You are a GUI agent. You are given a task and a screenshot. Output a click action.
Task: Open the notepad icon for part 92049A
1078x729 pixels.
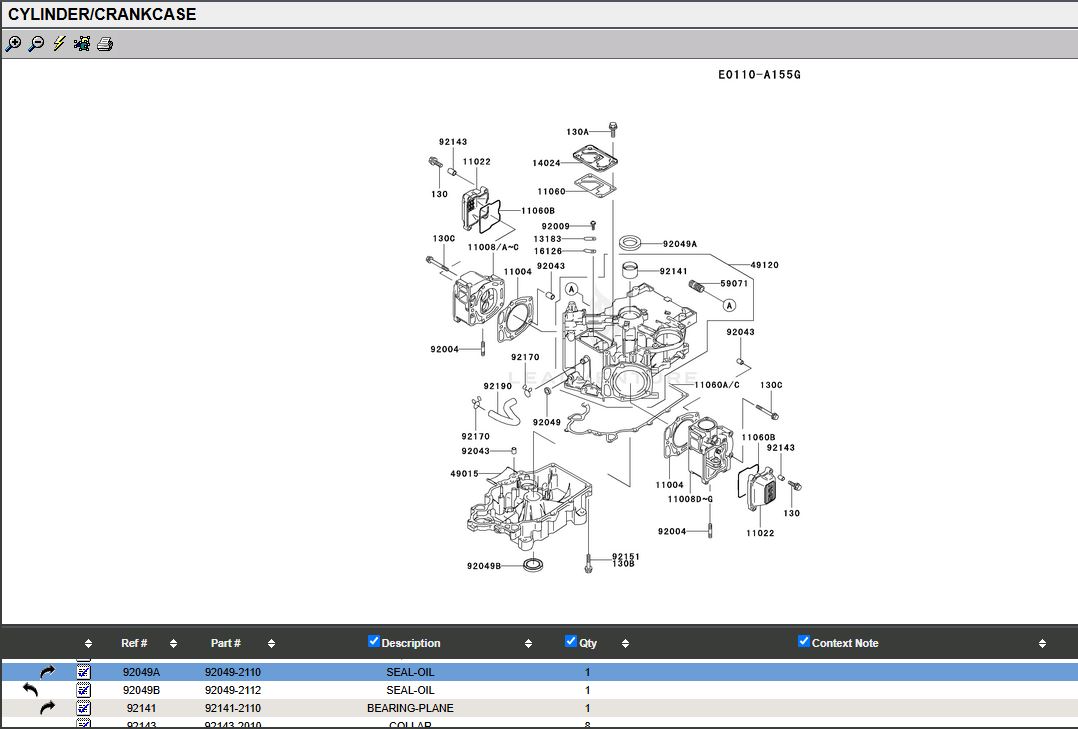[84, 672]
